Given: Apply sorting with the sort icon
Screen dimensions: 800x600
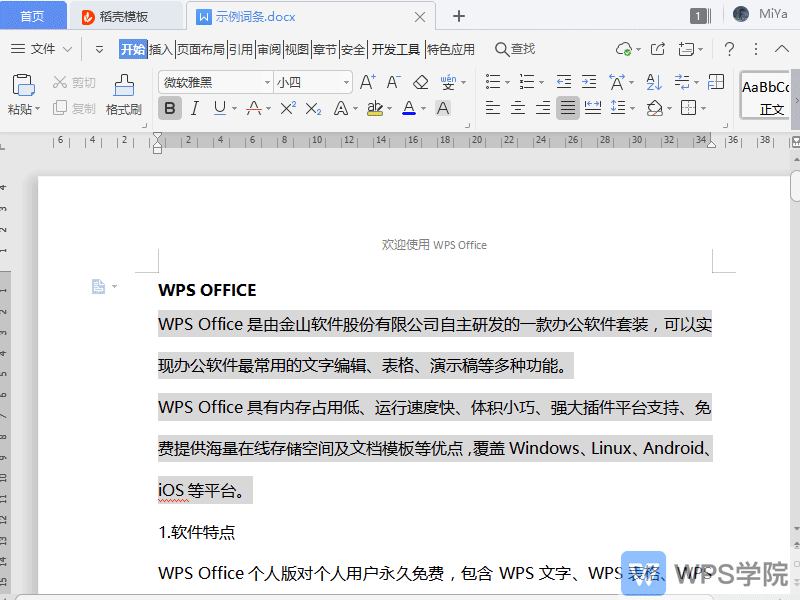Looking at the screenshot, I should pos(652,82).
